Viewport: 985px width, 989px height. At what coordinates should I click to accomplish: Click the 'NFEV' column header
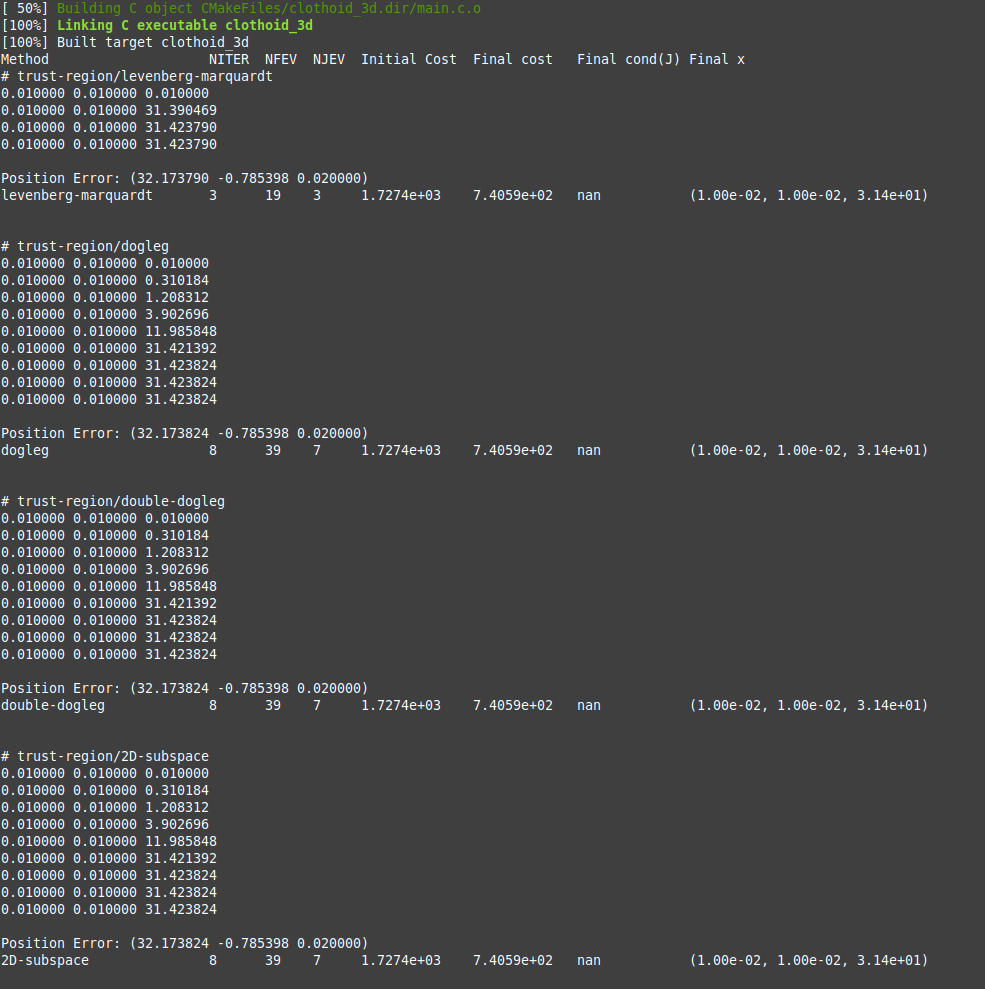(x=281, y=59)
